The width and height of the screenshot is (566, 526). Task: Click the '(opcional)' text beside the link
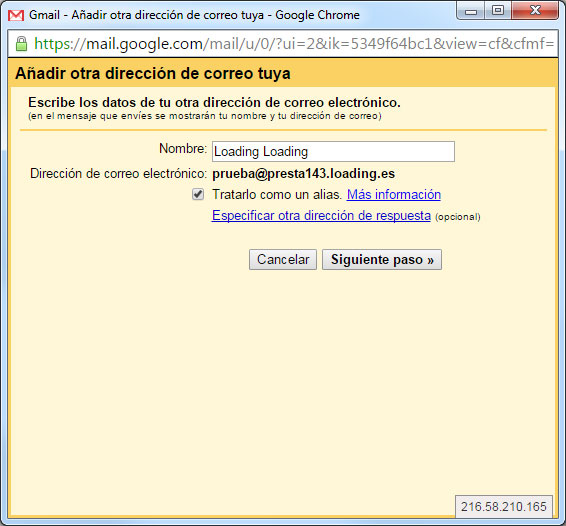[458, 217]
